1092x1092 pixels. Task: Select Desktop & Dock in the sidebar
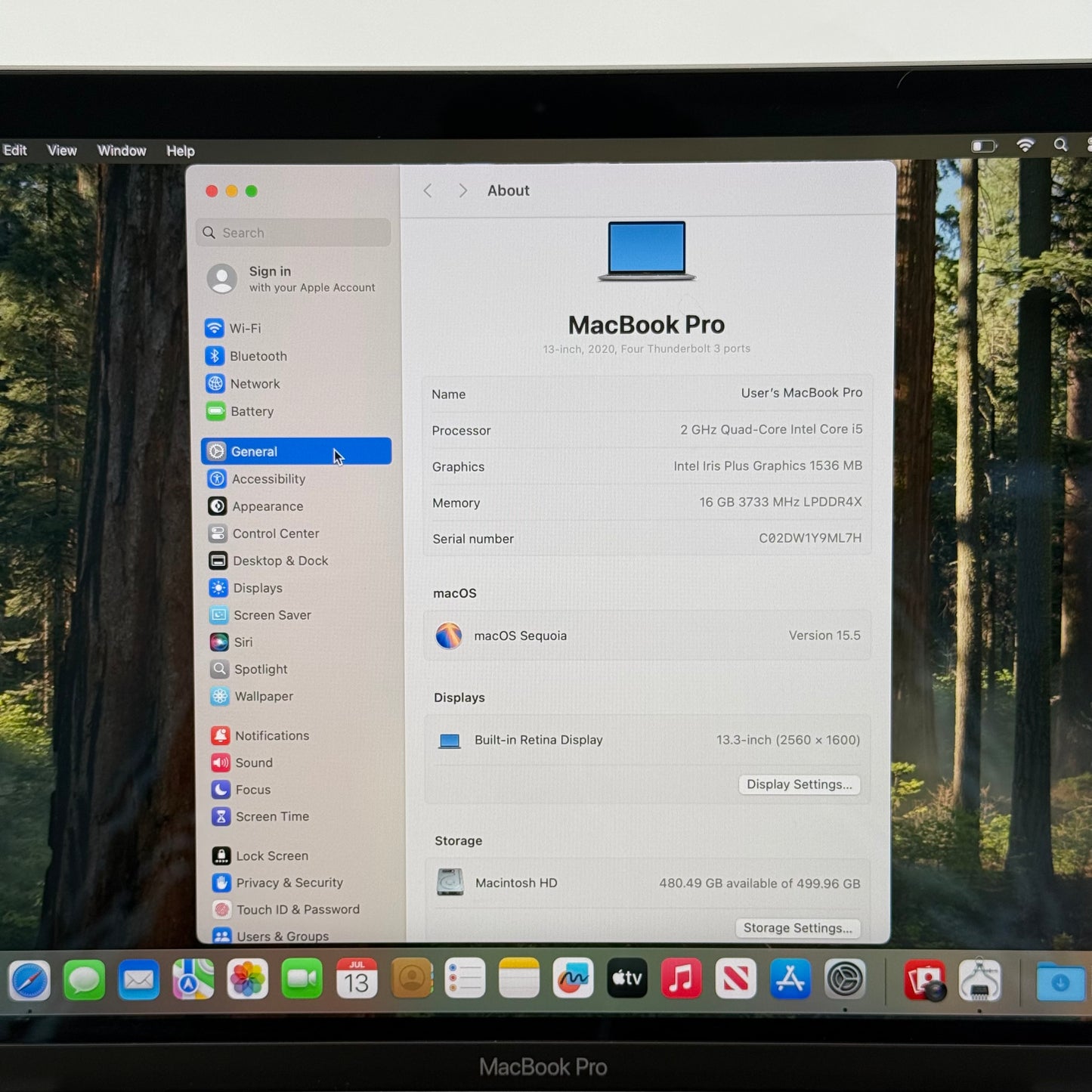[295, 561]
